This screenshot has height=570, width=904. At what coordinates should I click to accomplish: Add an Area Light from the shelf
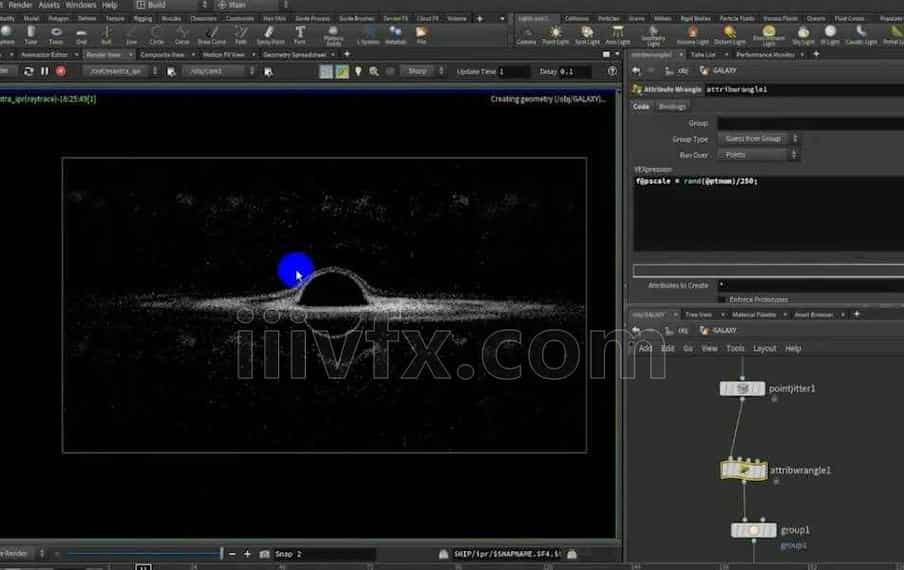click(617, 35)
